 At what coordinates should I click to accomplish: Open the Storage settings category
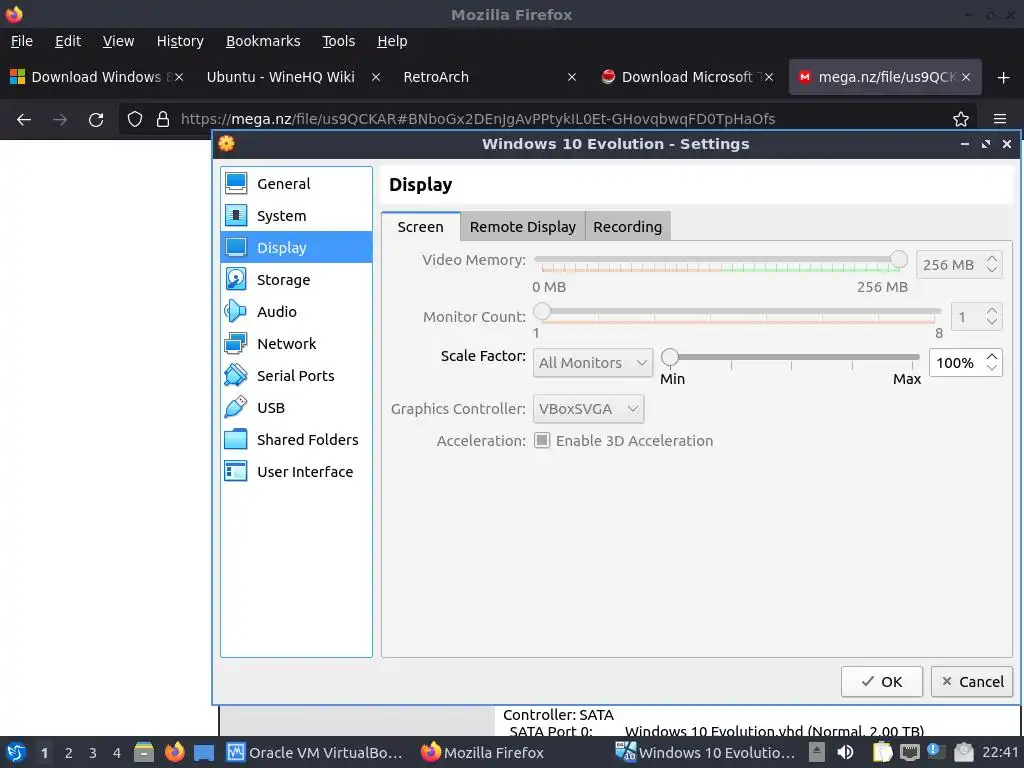pos(296,280)
